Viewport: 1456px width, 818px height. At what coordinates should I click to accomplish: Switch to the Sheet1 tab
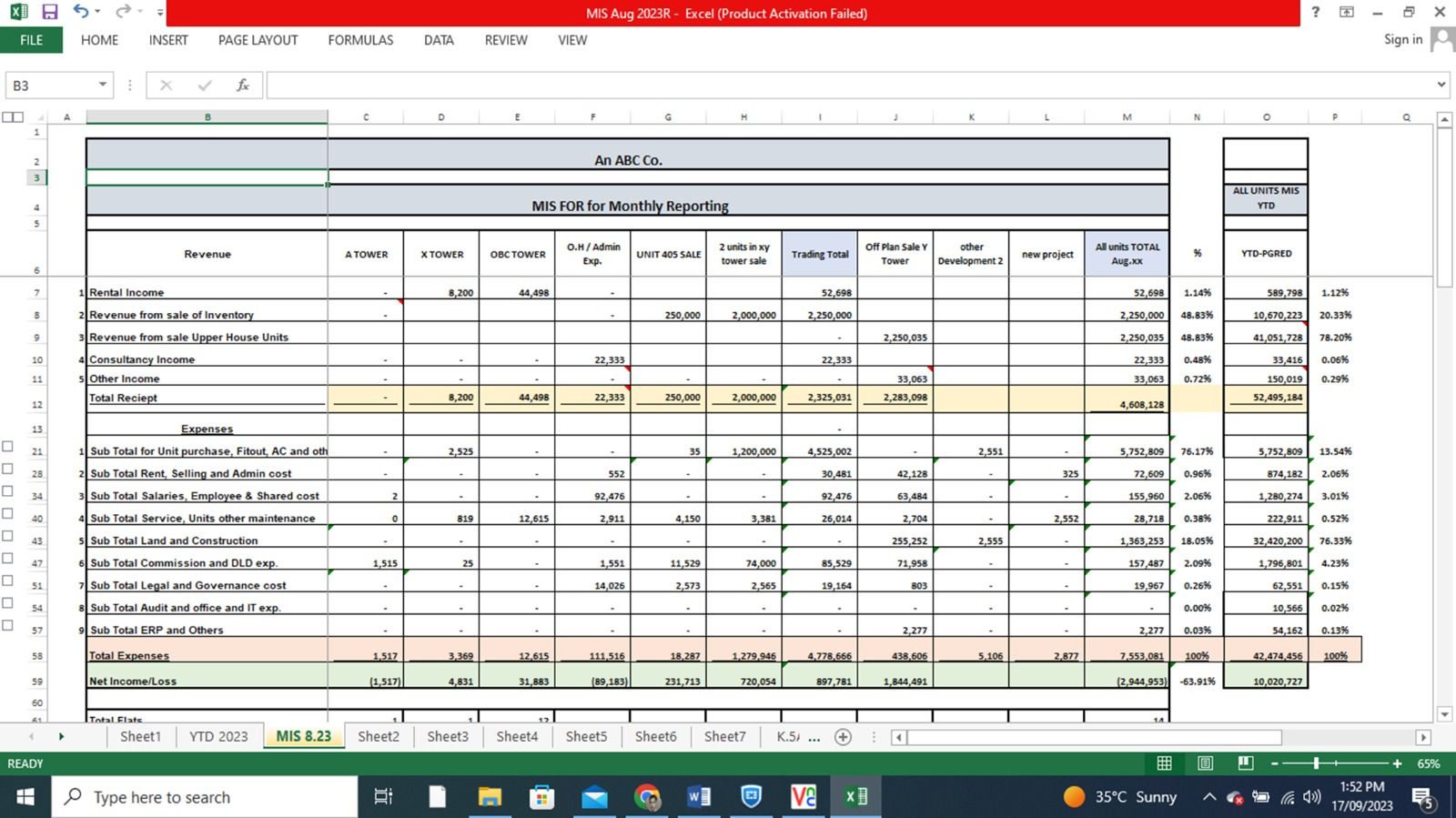click(140, 736)
